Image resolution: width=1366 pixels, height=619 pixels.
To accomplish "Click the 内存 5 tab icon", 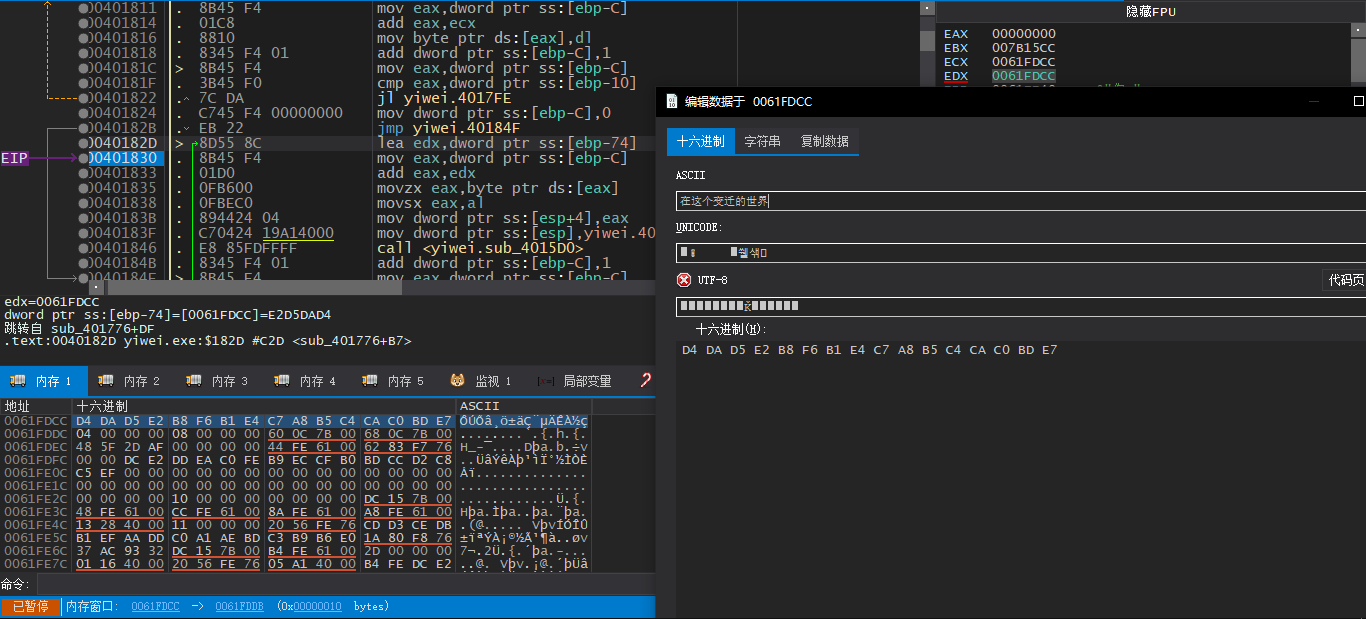I will pyautogui.click(x=370, y=381).
